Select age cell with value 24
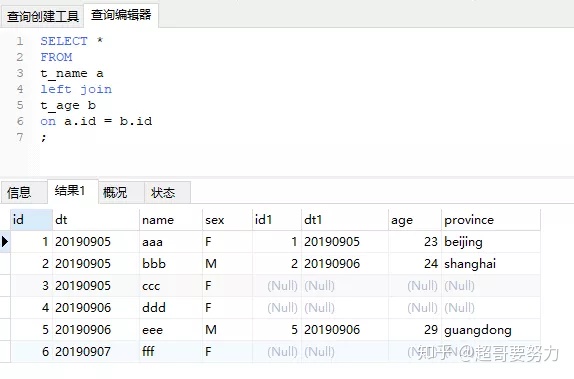 pyautogui.click(x=415, y=264)
